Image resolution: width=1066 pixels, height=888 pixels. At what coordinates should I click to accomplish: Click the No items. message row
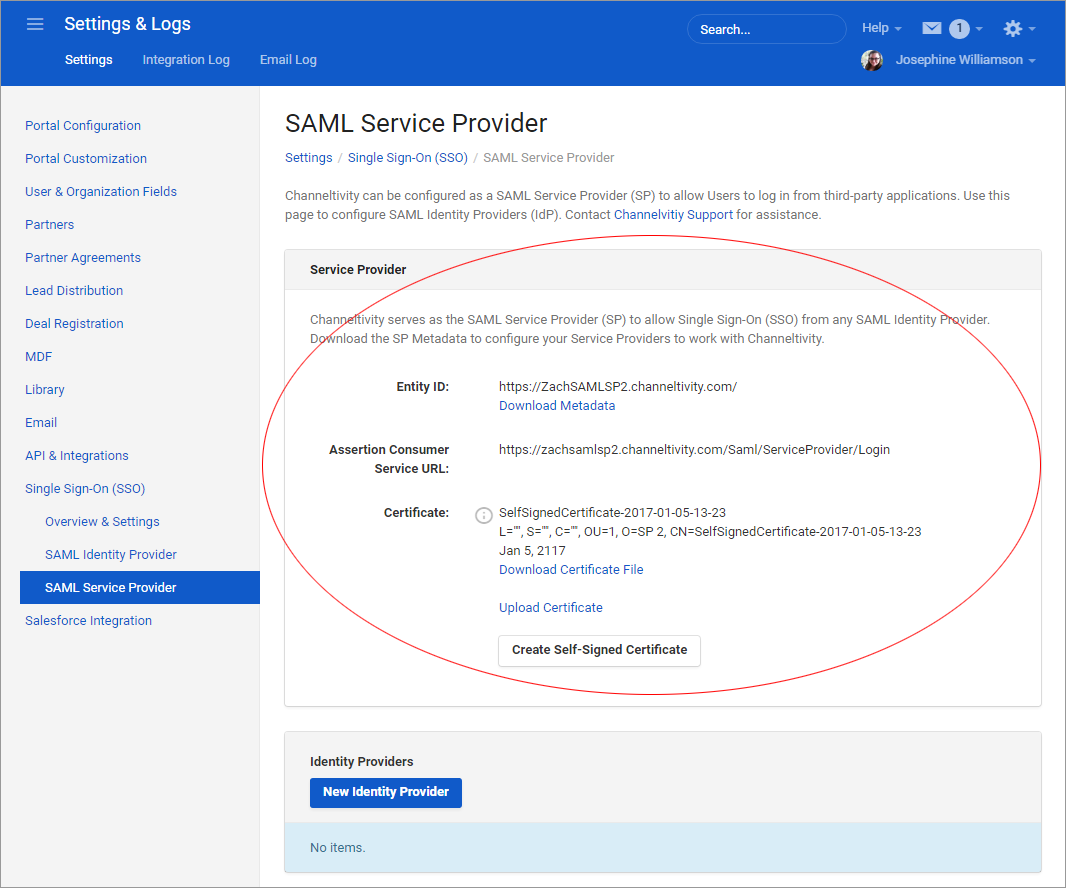click(663, 848)
